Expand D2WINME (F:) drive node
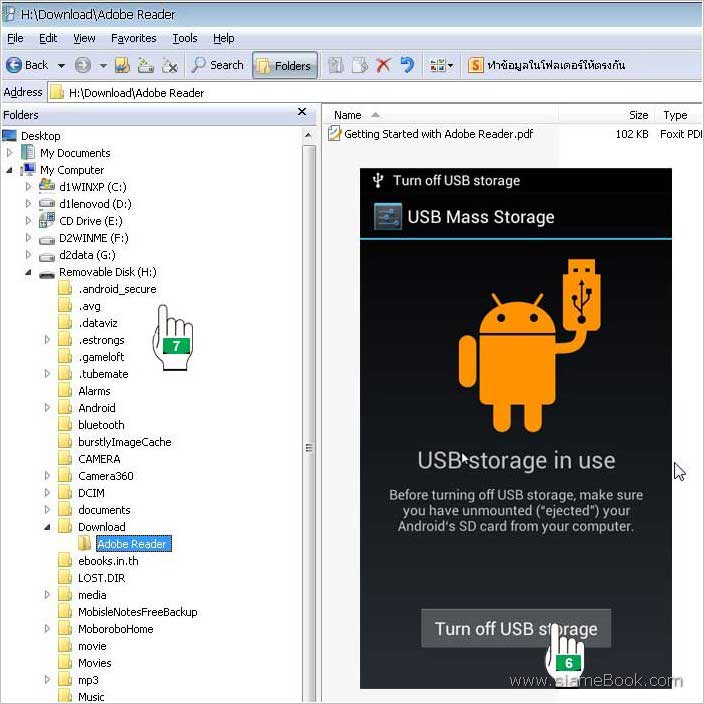This screenshot has width=704, height=704. point(28,238)
